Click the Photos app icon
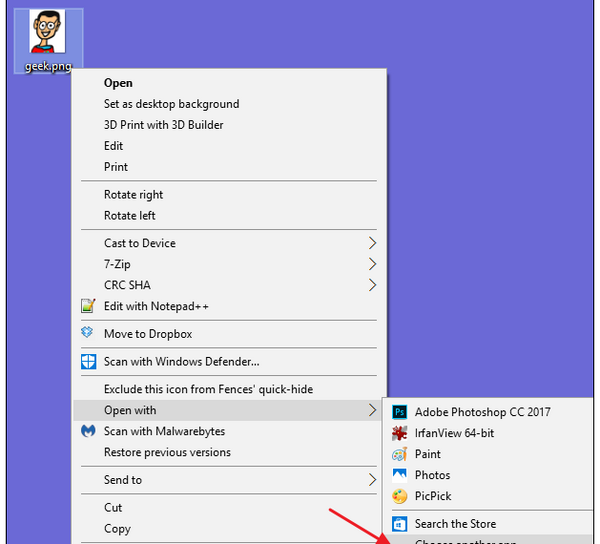Screen dimensions: 600x544 tap(399, 475)
